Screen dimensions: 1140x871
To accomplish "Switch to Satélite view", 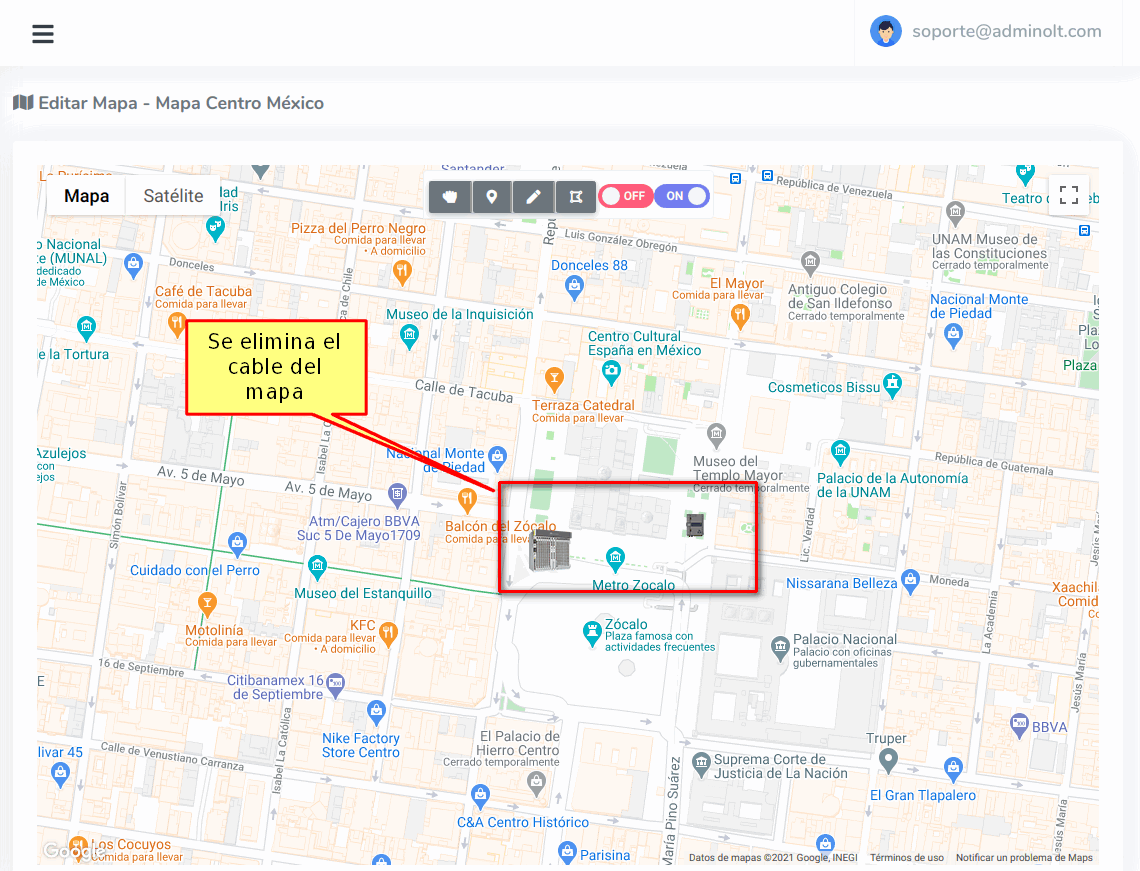I will (173, 196).
